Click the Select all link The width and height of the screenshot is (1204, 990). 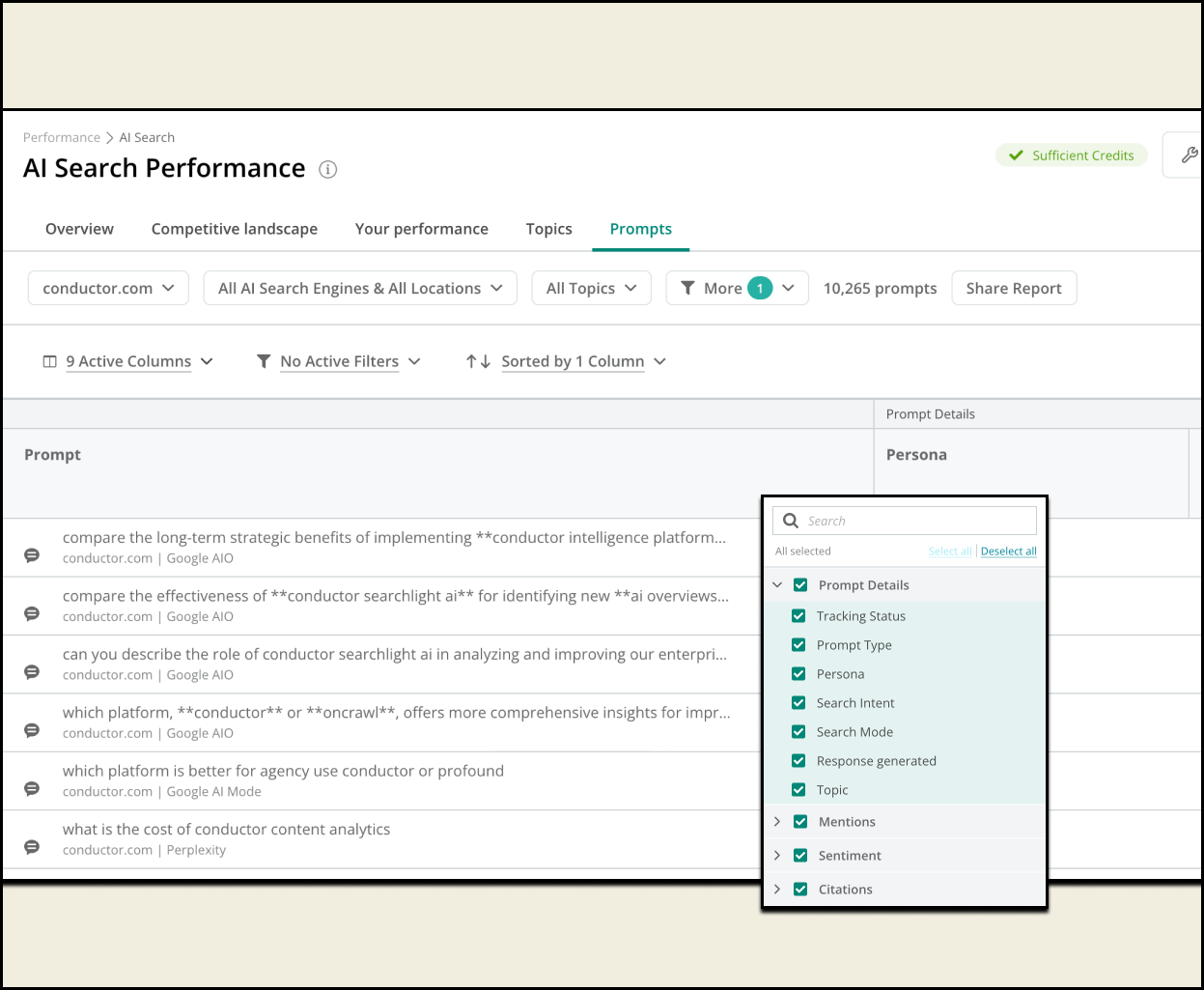pos(950,552)
